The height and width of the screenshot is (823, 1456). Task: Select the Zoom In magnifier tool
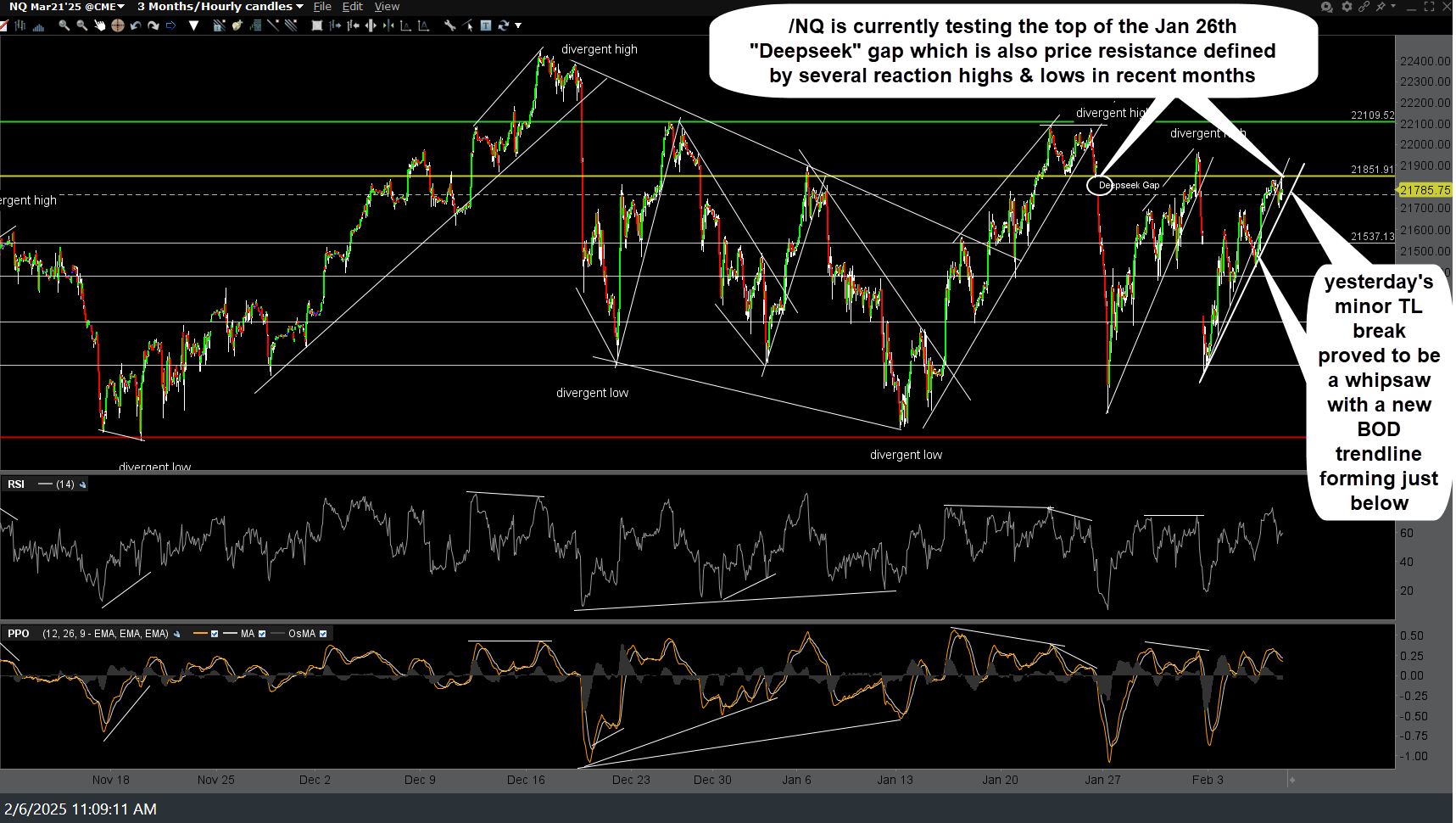click(x=64, y=25)
